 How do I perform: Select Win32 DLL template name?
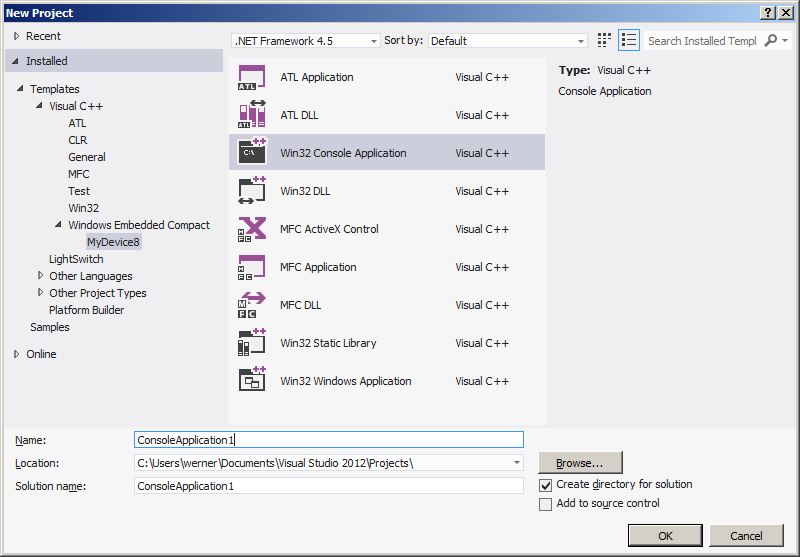pos(305,191)
